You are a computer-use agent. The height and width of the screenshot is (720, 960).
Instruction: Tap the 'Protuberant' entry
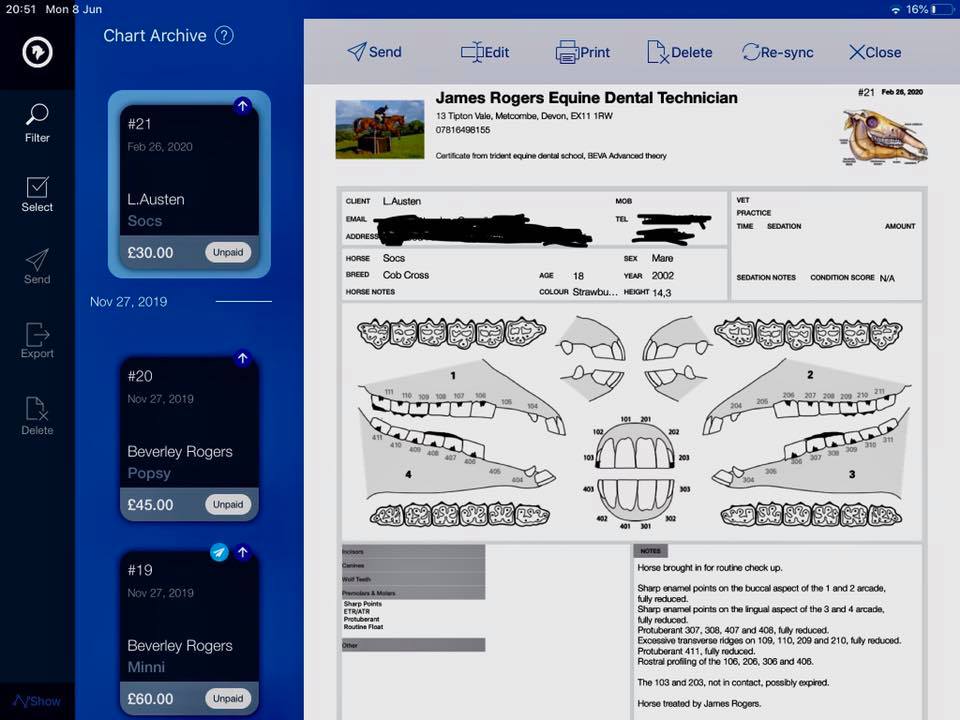click(361, 619)
